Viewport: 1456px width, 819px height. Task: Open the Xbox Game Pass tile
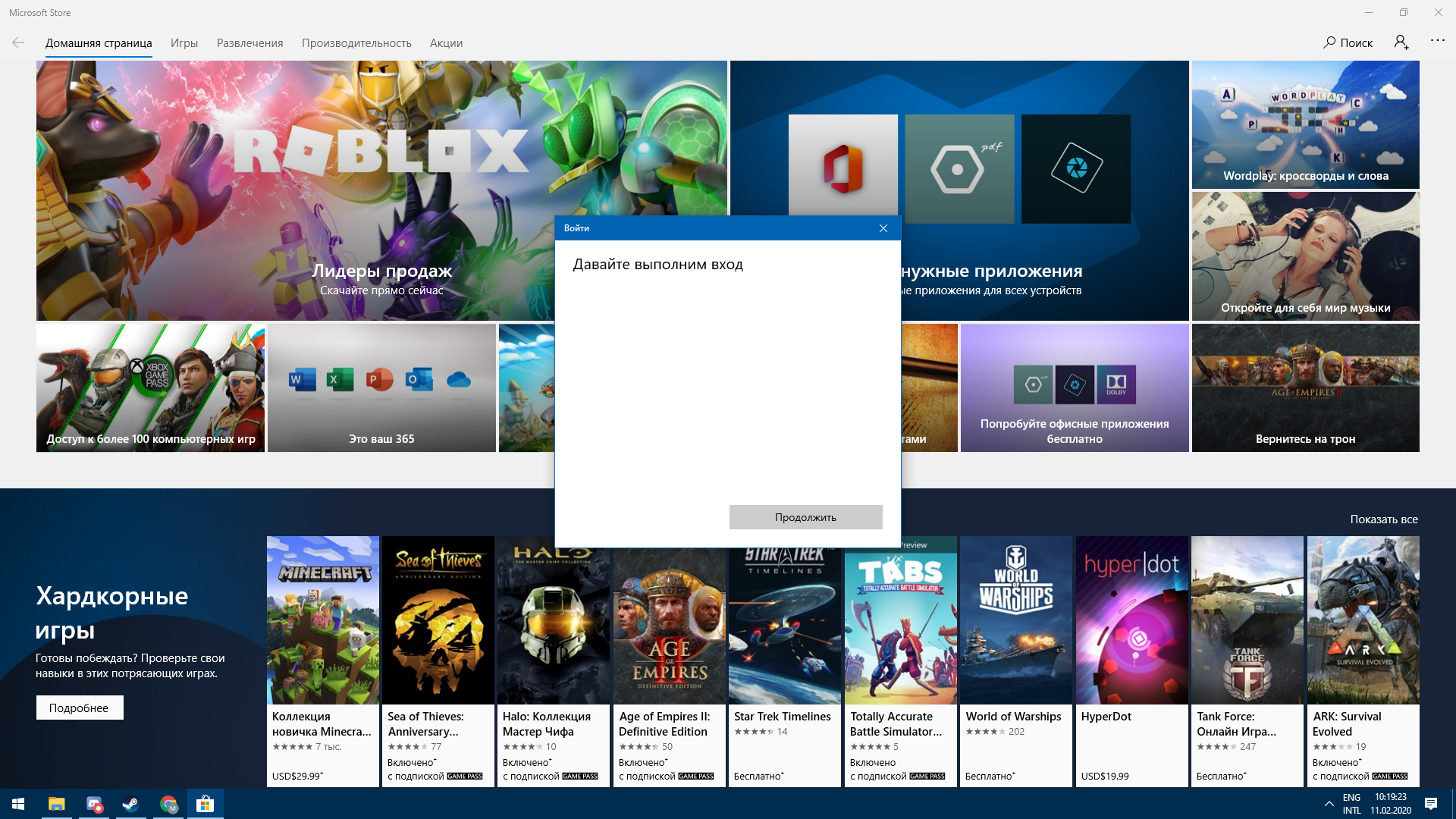[x=150, y=388]
